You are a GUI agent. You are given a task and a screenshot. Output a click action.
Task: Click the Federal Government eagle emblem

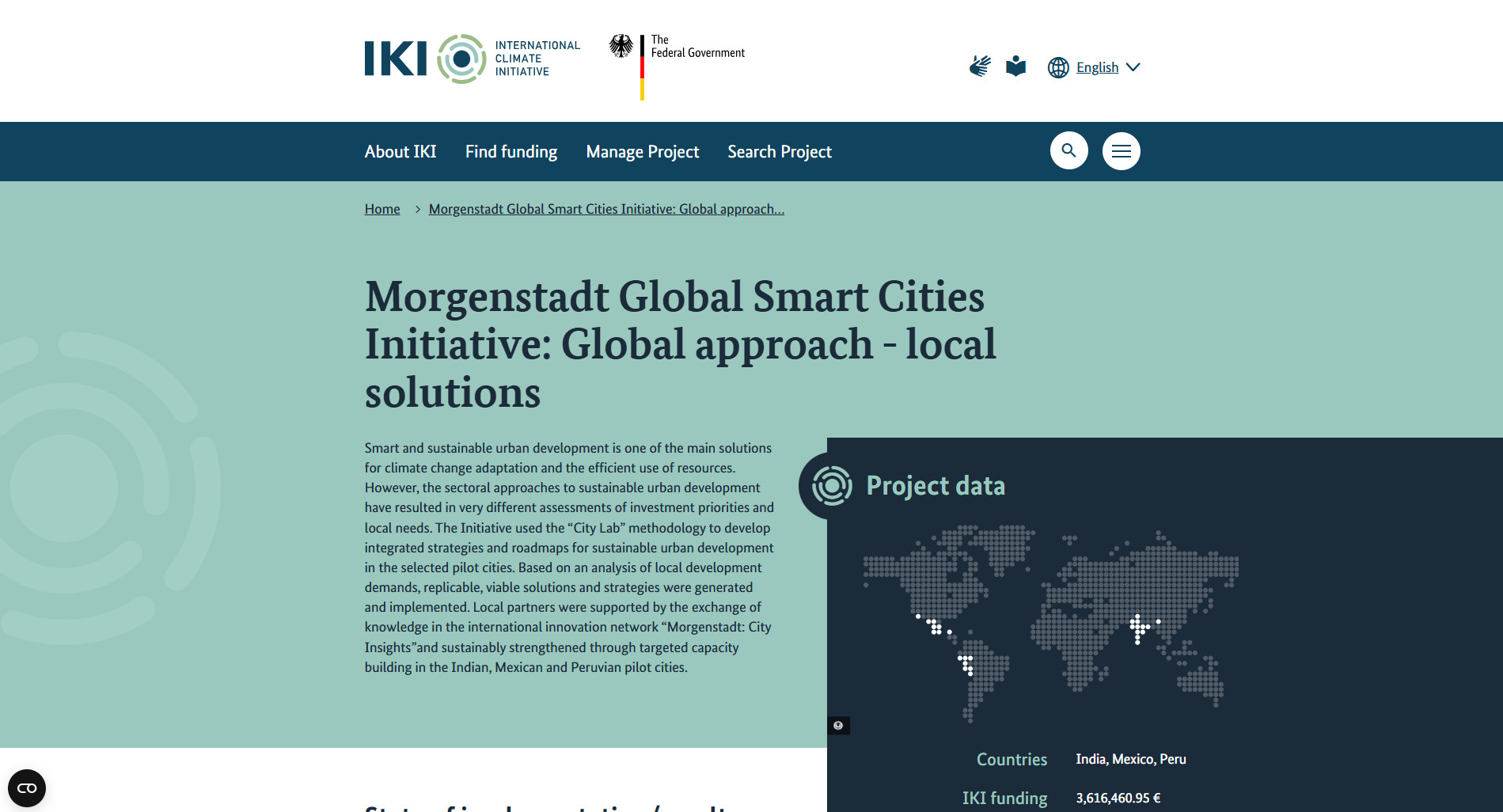click(621, 47)
